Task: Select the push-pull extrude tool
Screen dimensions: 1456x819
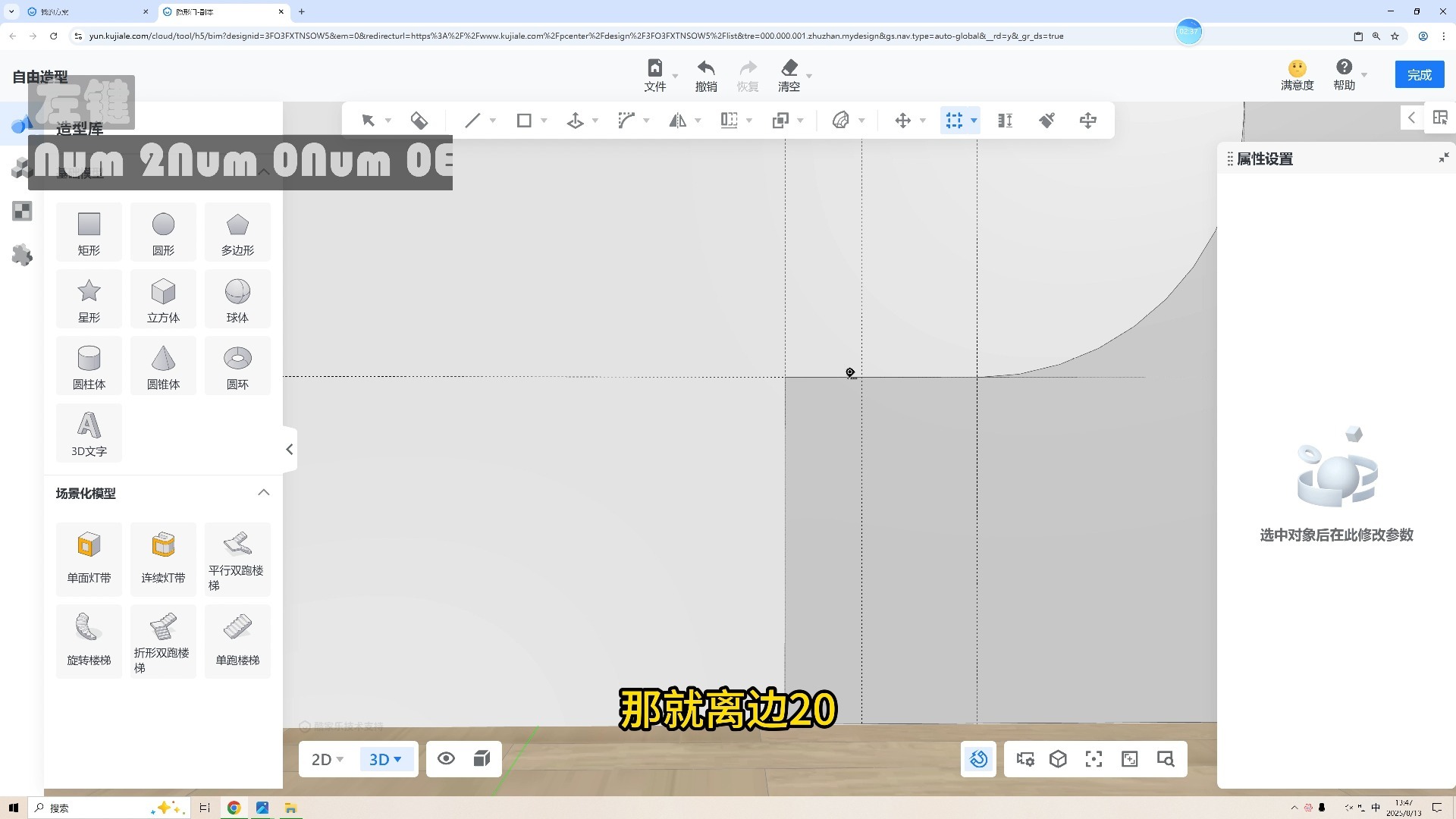Action: tap(576, 121)
